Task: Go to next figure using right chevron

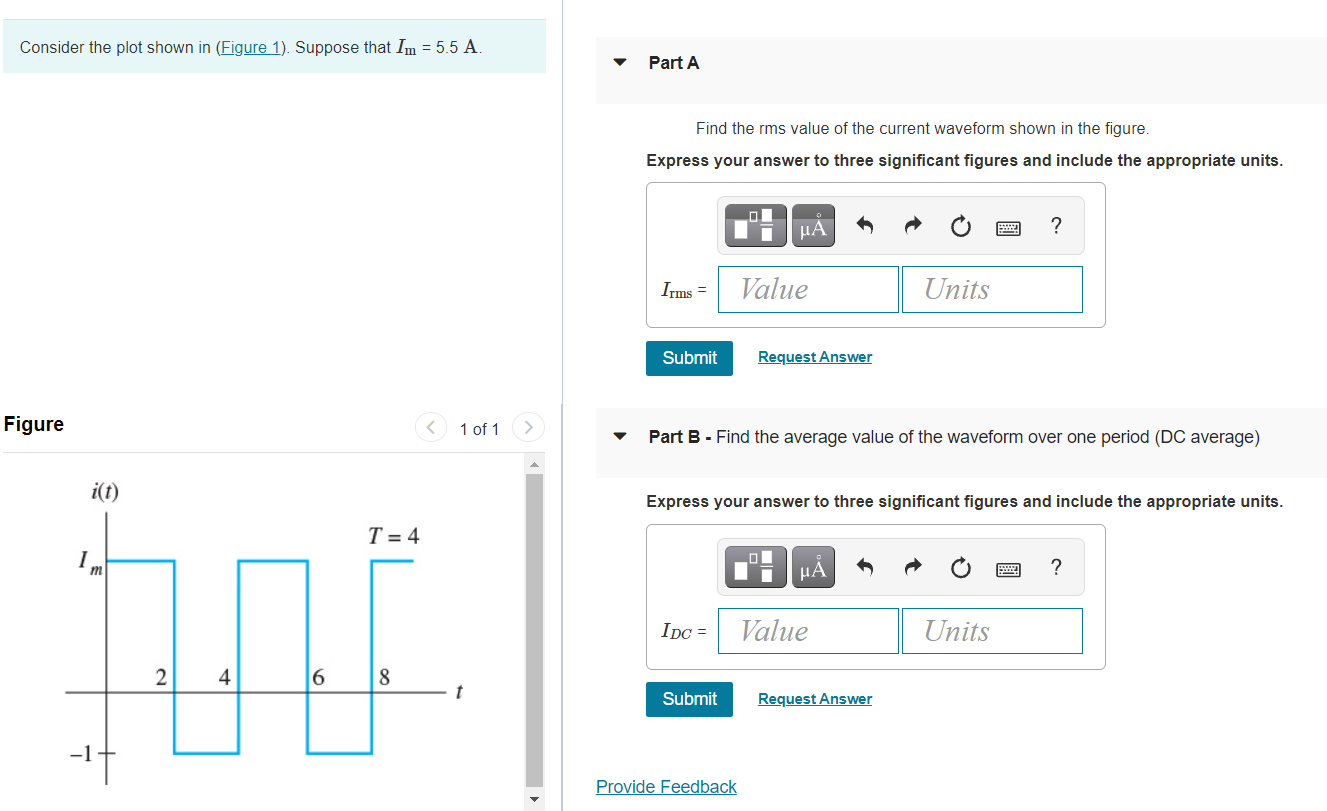Action: coord(528,427)
